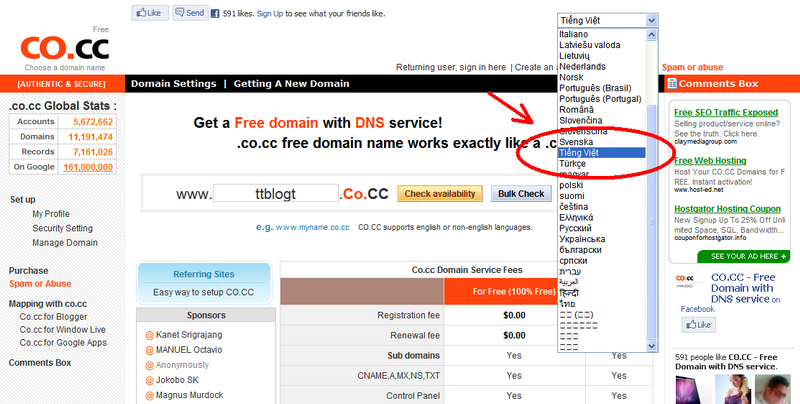Open www.myname.co.cc example link
The width and height of the screenshot is (800, 404).
point(312,228)
